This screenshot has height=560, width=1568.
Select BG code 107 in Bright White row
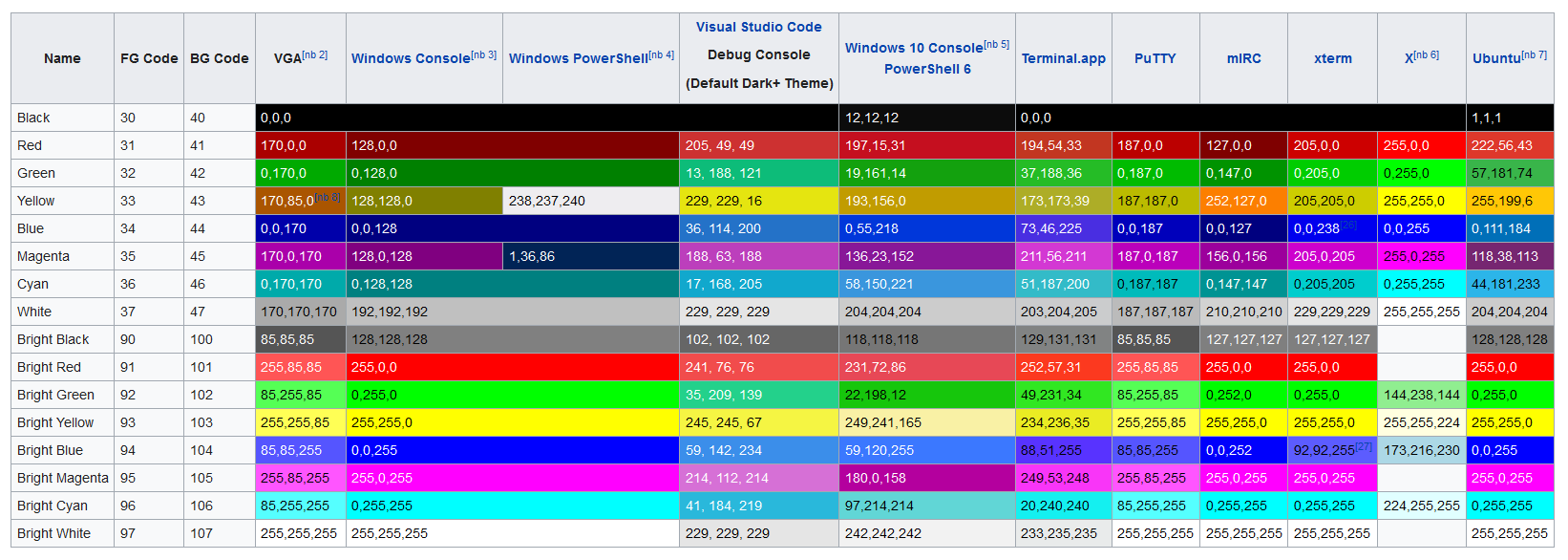point(220,533)
